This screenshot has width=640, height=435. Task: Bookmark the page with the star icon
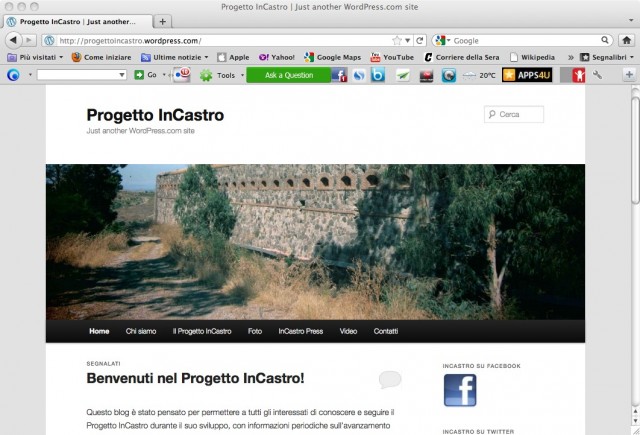[x=397, y=40]
